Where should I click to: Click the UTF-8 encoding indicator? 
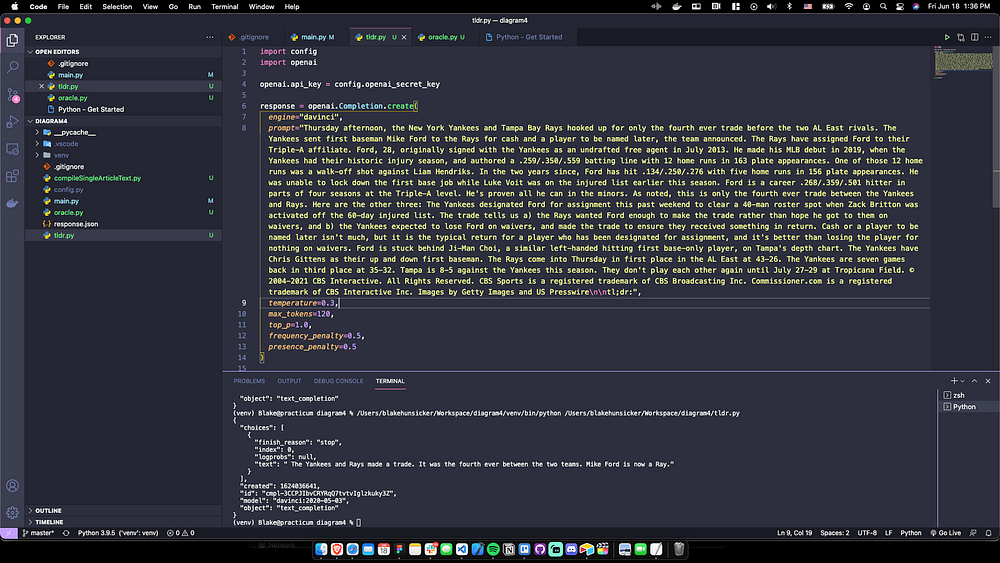(x=867, y=533)
